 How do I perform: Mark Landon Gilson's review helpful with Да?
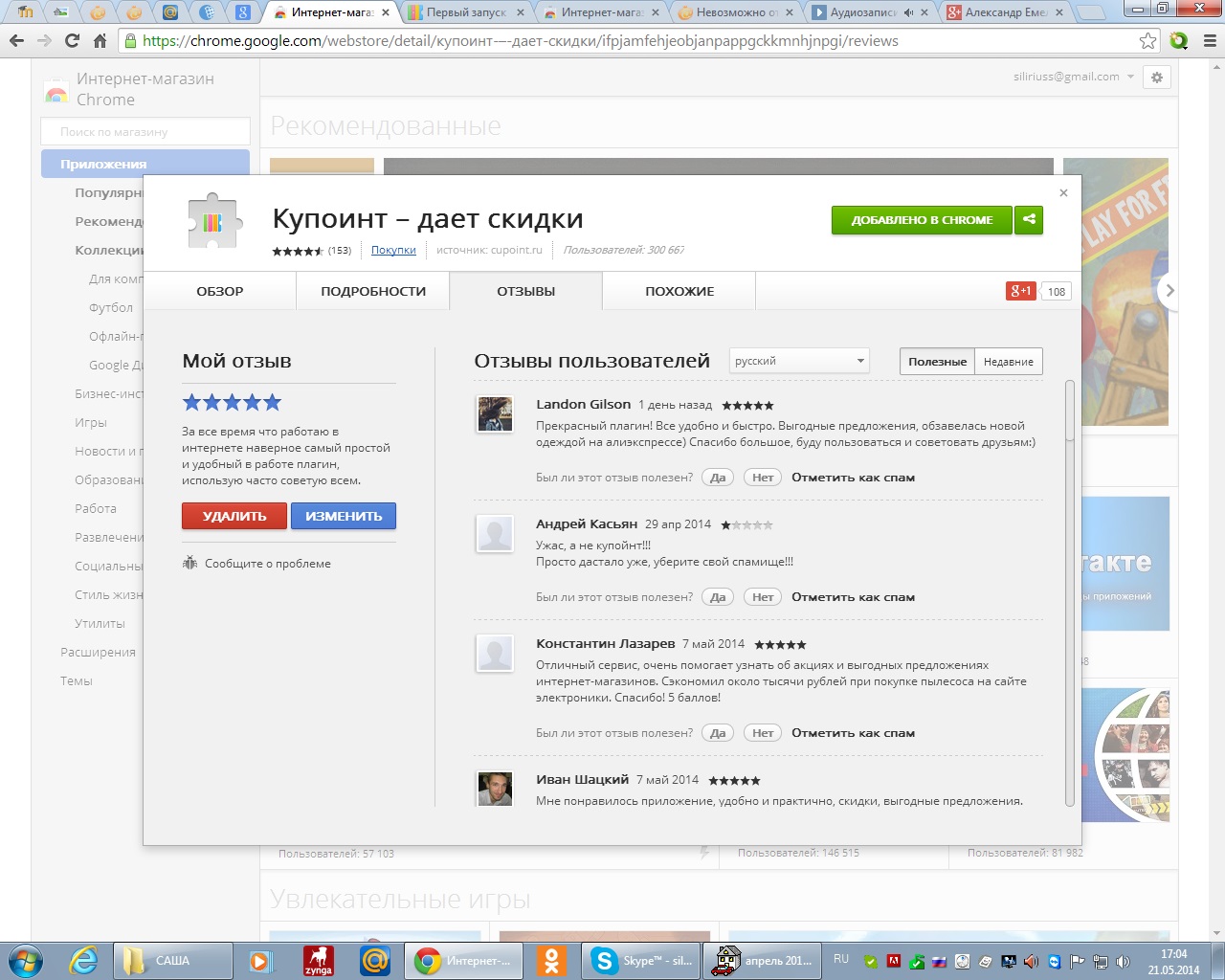coord(718,478)
